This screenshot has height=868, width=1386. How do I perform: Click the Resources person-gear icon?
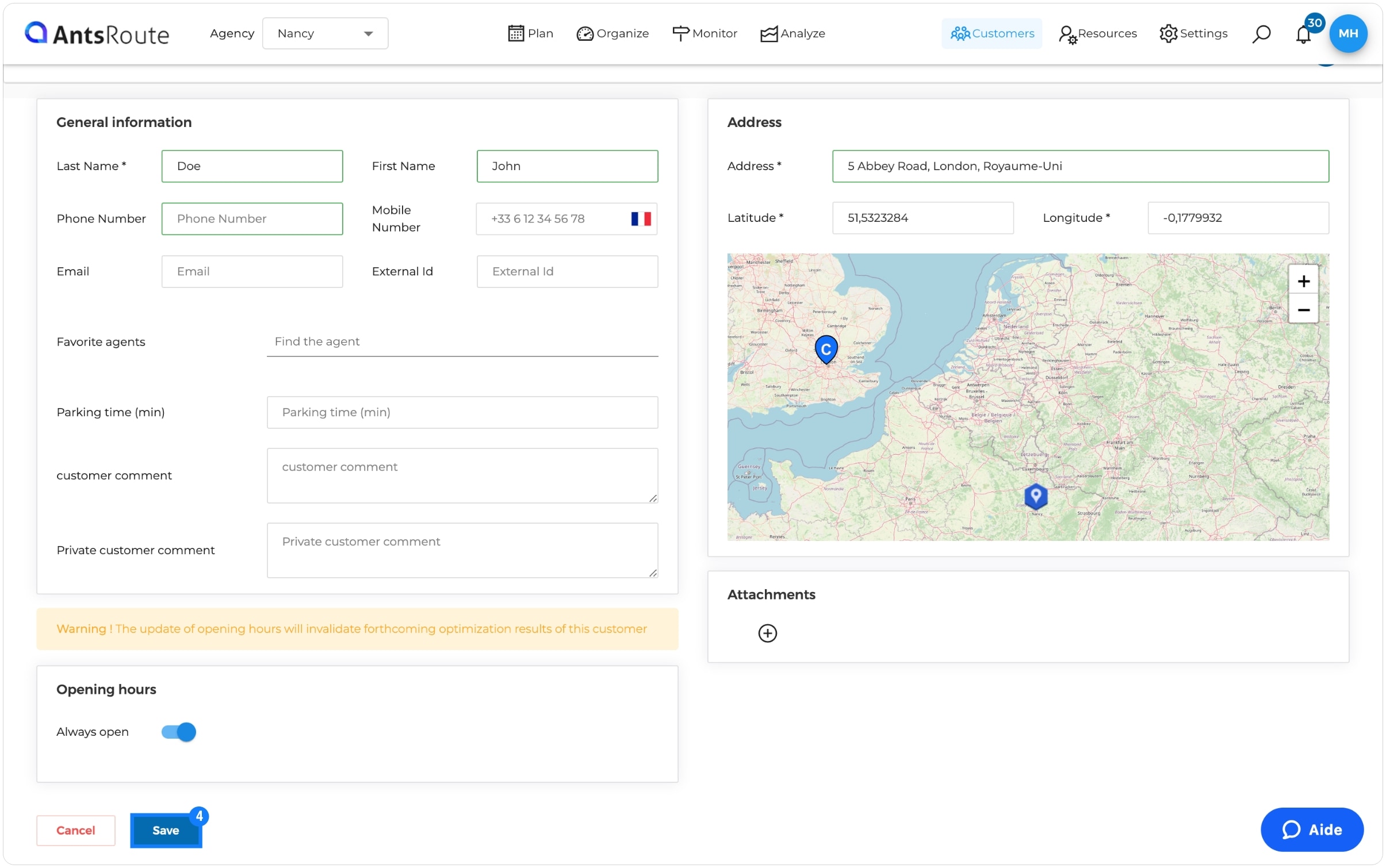tap(1067, 35)
